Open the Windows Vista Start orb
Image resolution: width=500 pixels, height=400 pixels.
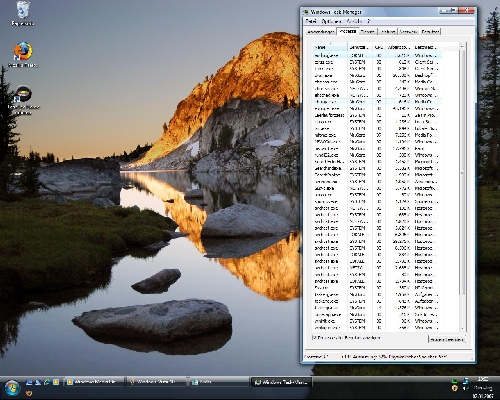click(x=12, y=388)
